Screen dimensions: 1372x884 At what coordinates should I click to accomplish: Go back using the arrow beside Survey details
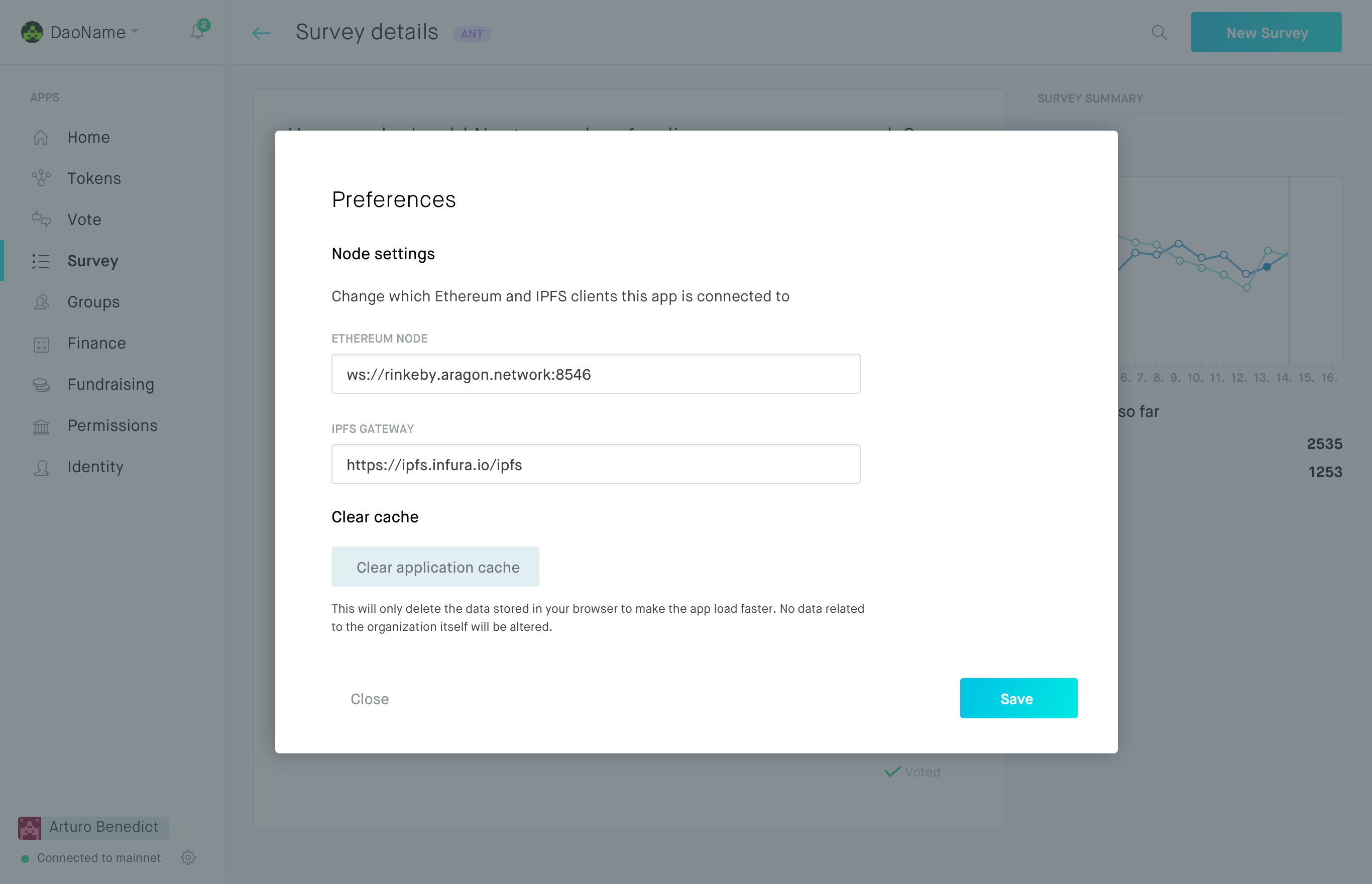point(261,33)
